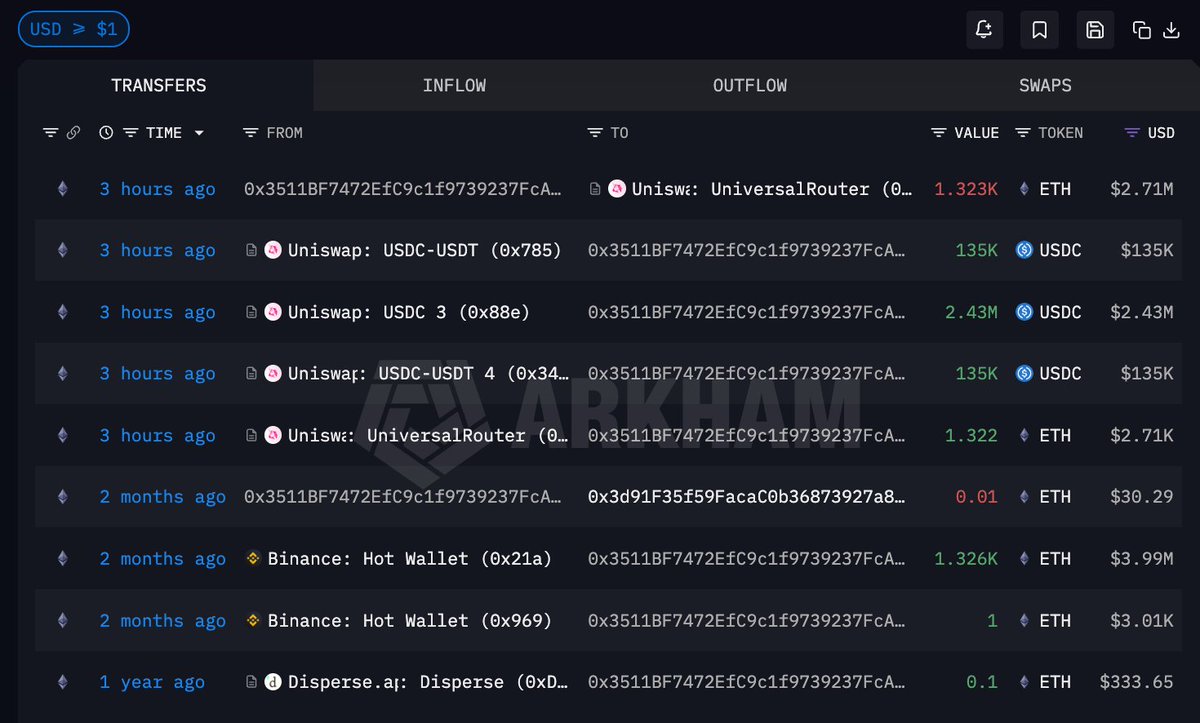Open the TOKEN column filter
The width and height of the screenshot is (1200, 723).
point(1022,133)
